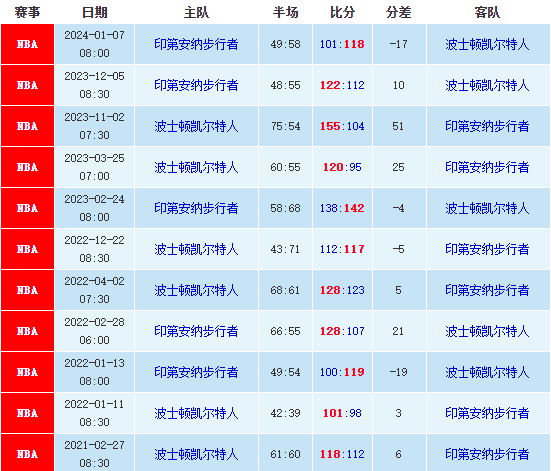This screenshot has width=551, height=471.
Task: Click half-time score 58:68
Action: (285, 208)
